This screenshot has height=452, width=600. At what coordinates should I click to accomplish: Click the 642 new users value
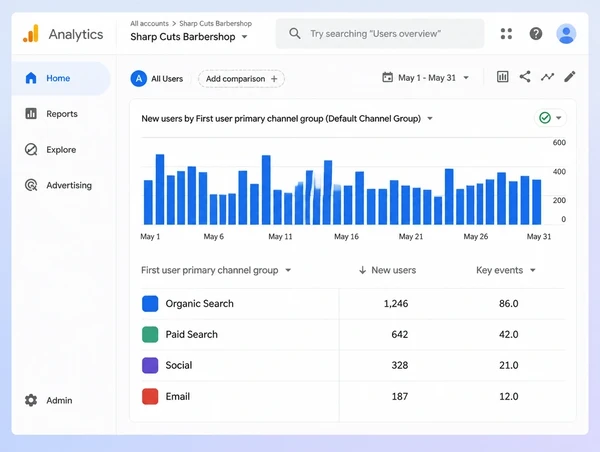point(399,335)
